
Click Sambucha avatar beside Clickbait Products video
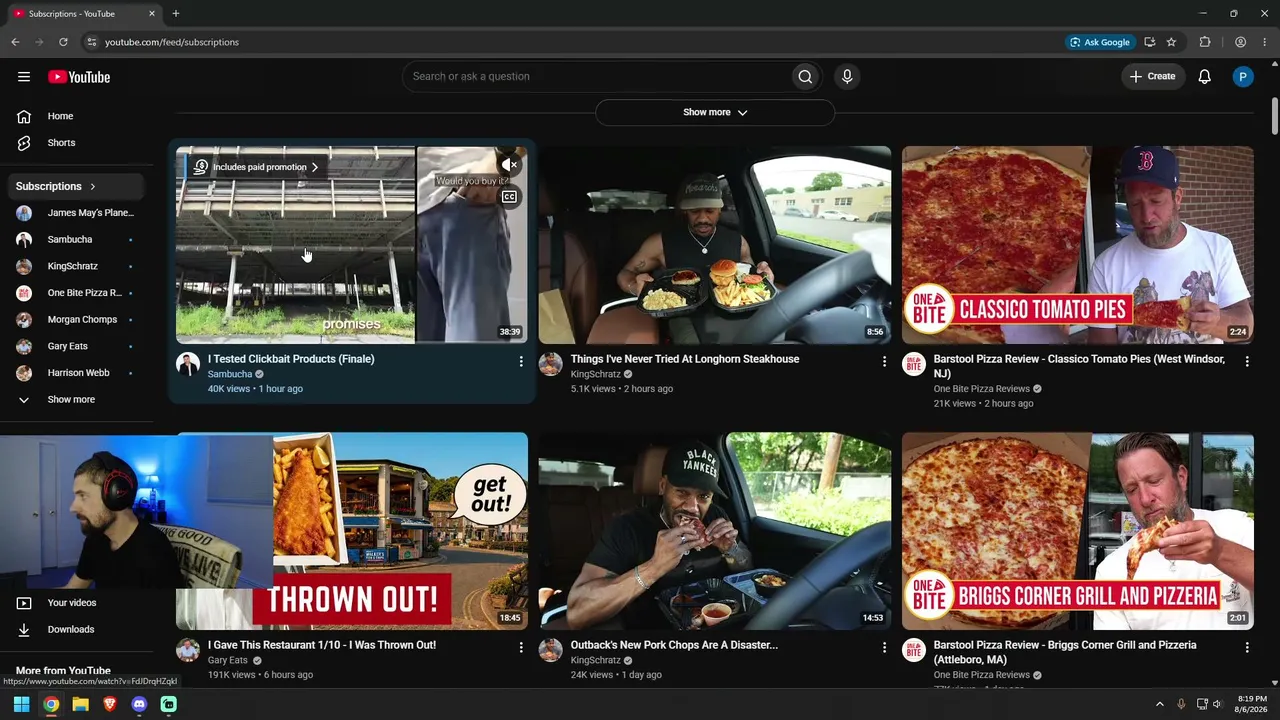coord(188,364)
